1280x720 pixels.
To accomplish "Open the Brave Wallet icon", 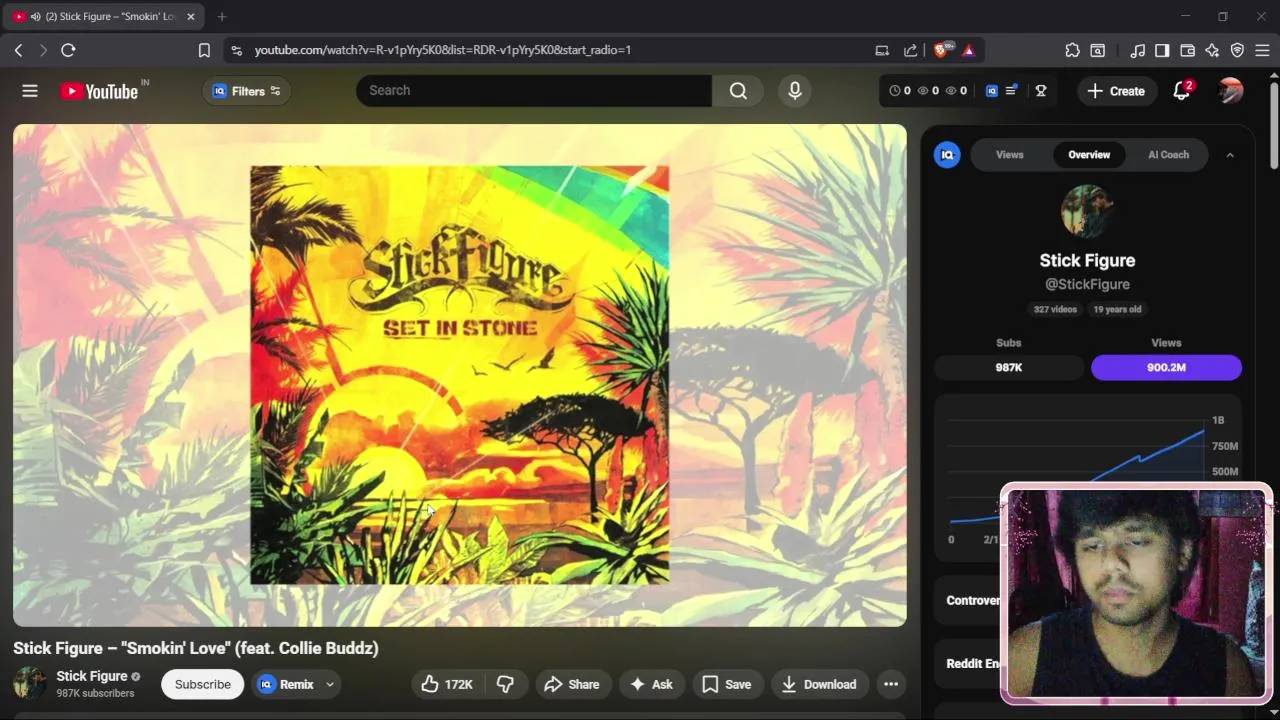I will pos(1188,50).
